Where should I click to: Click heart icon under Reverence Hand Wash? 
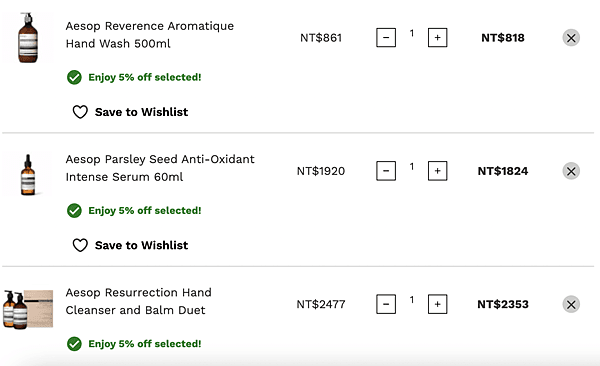click(x=80, y=112)
